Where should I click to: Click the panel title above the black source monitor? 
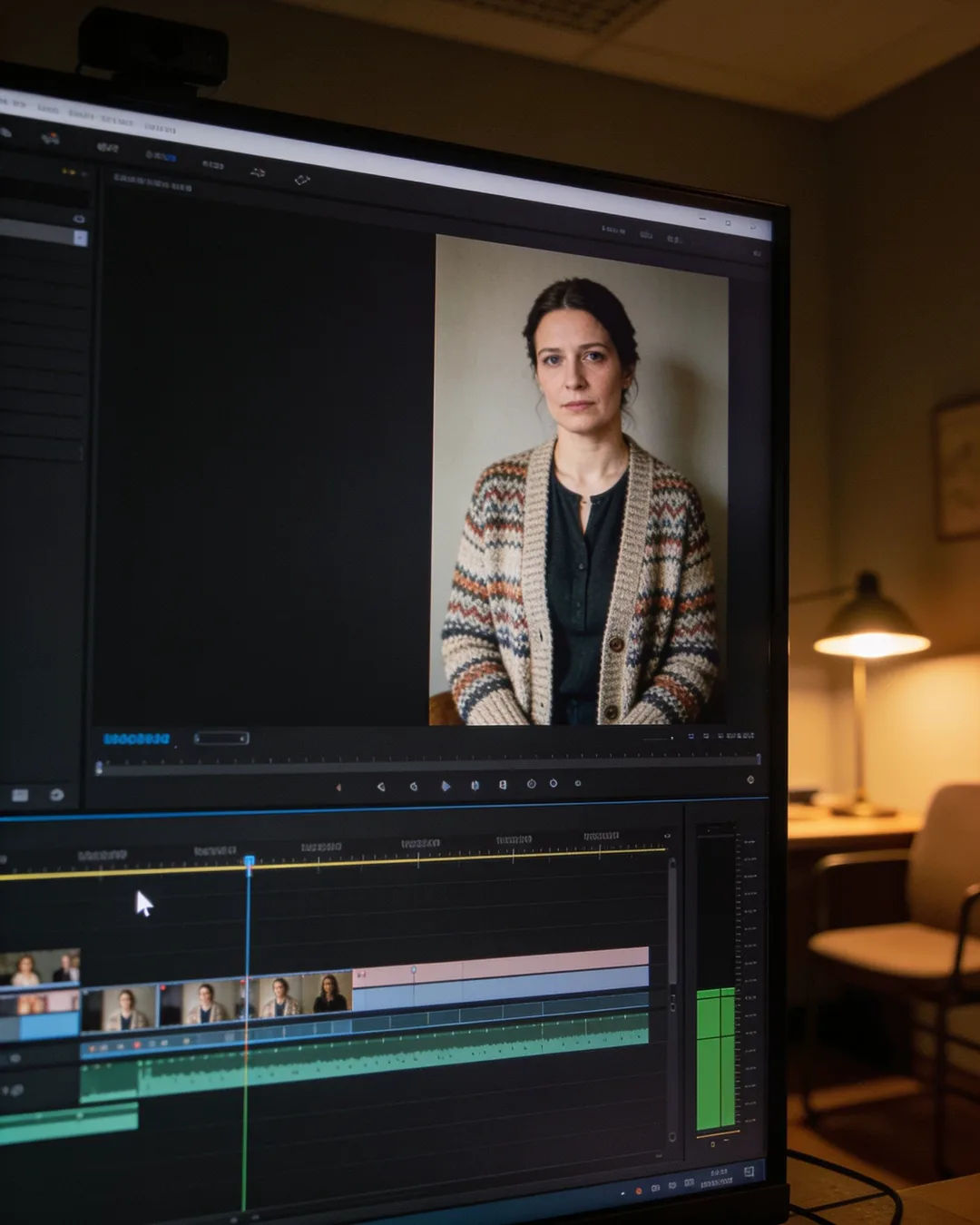pyautogui.click(x=152, y=183)
